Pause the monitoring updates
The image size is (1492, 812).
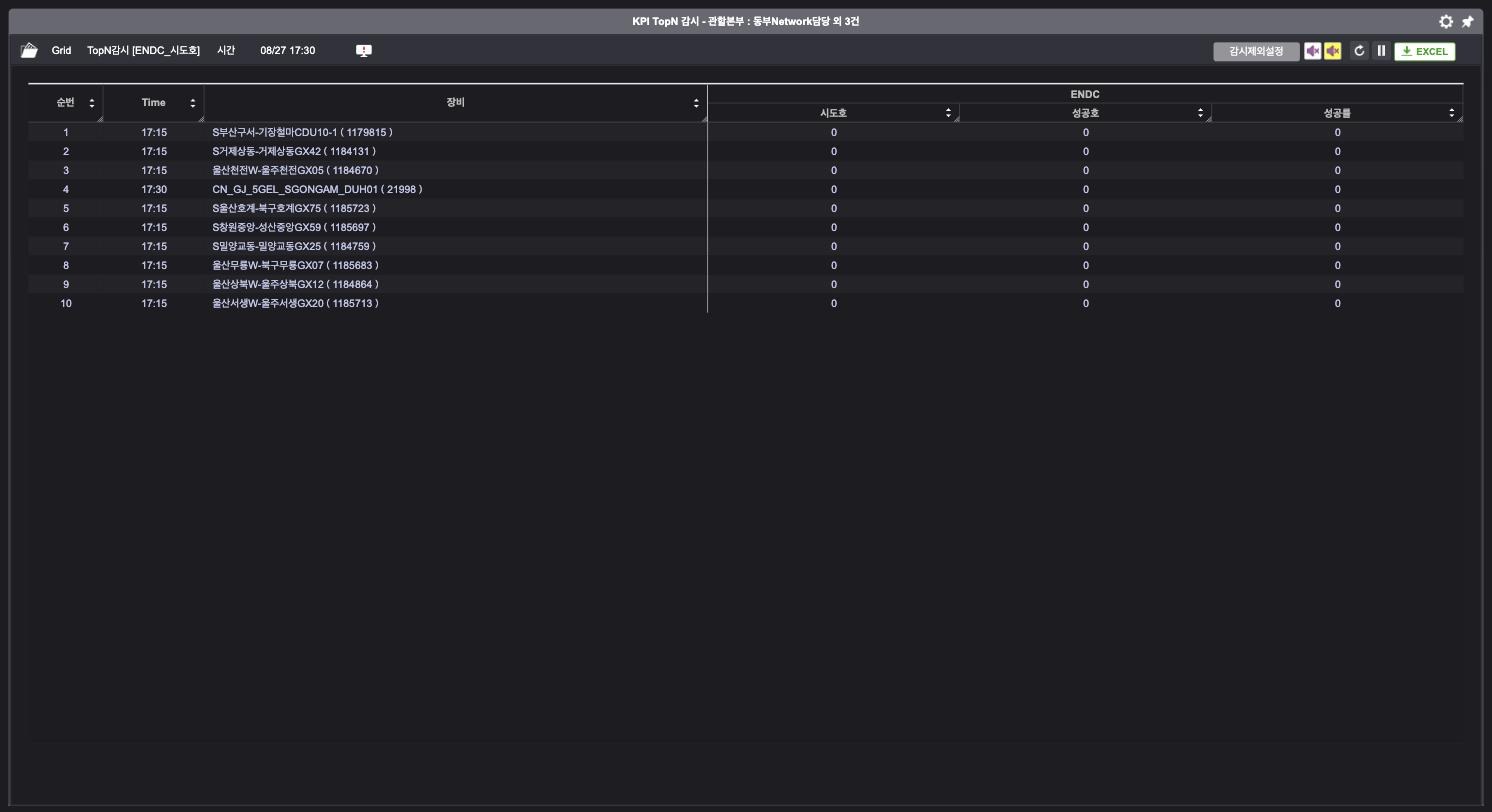point(1381,51)
